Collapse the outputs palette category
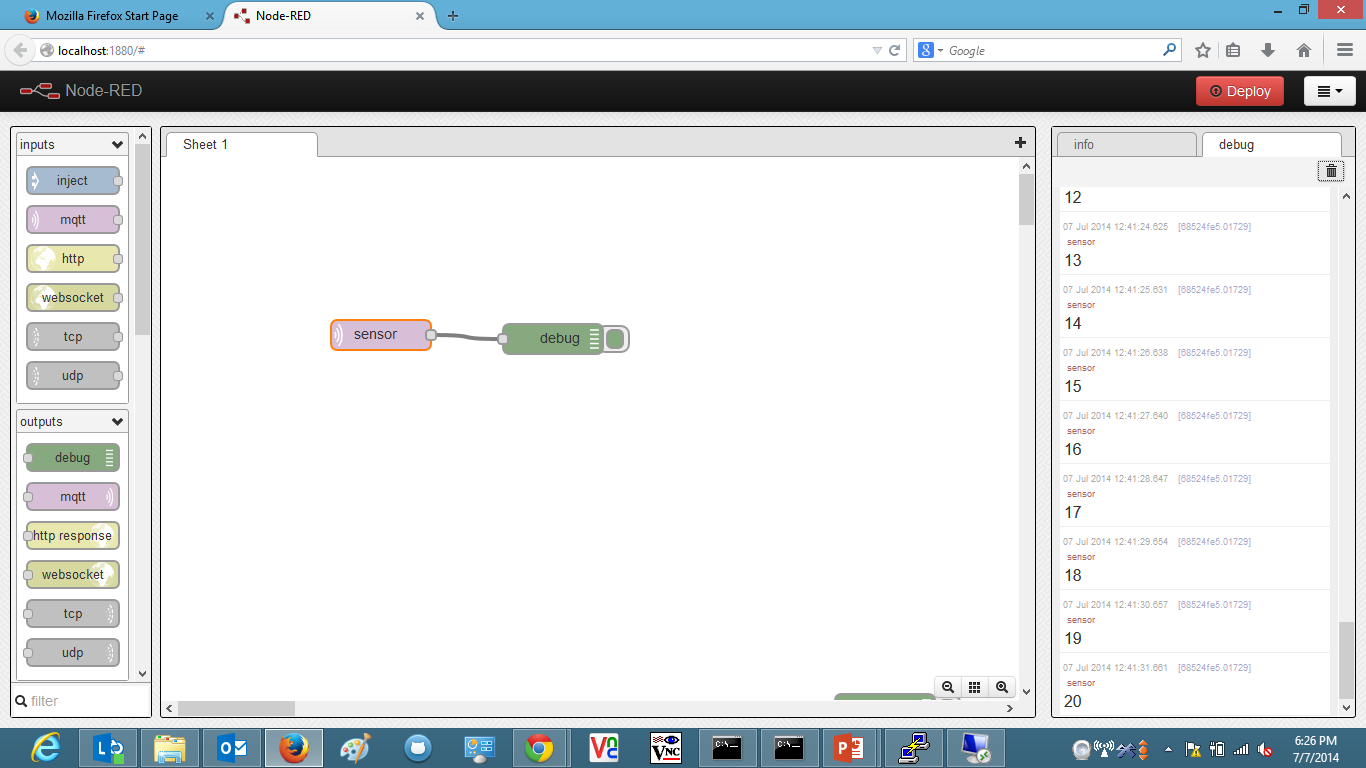The width and height of the screenshot is (1366, 768). pos(72,422)
